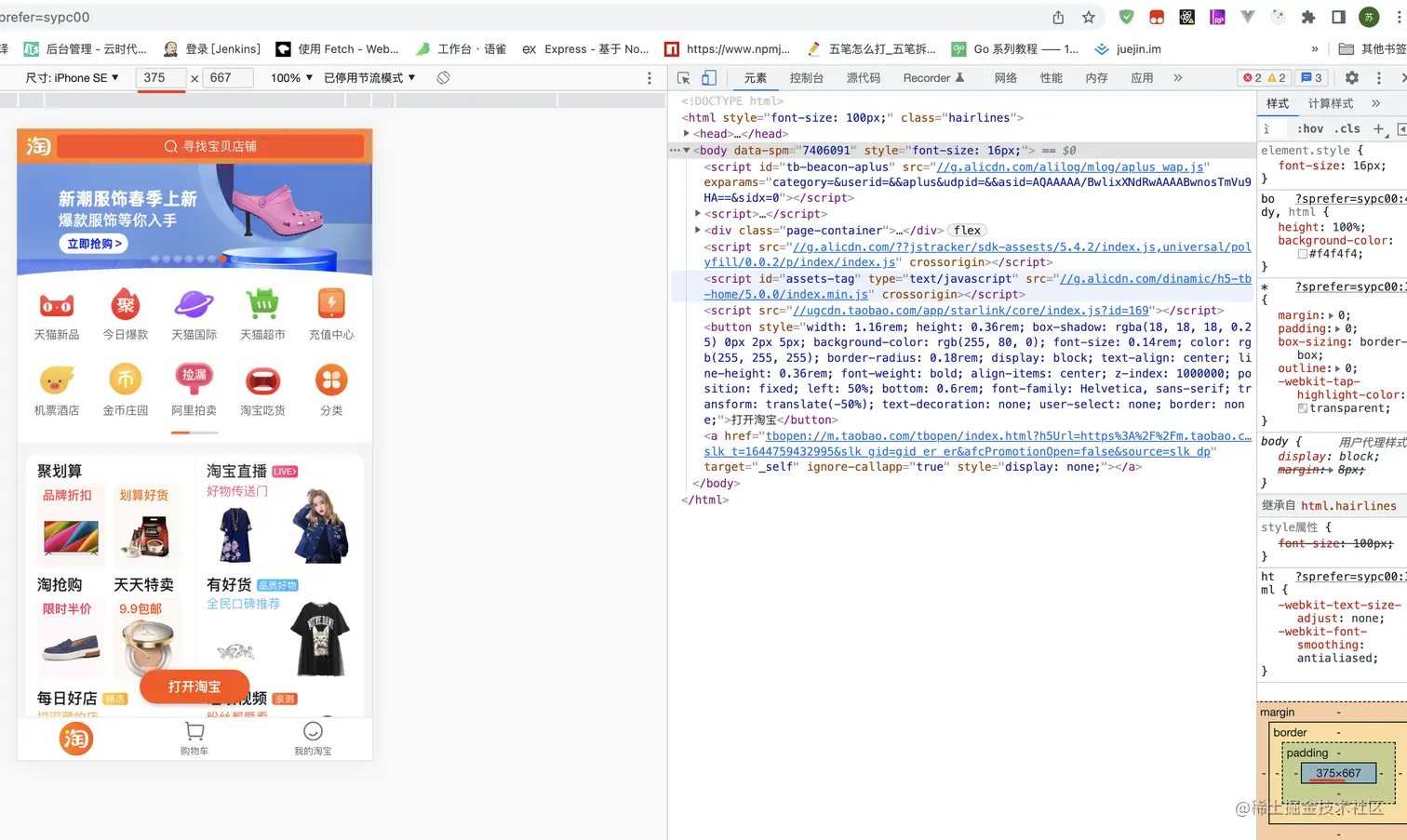
Task: Toggle the .cls class editor
Action: (1347, 128)
